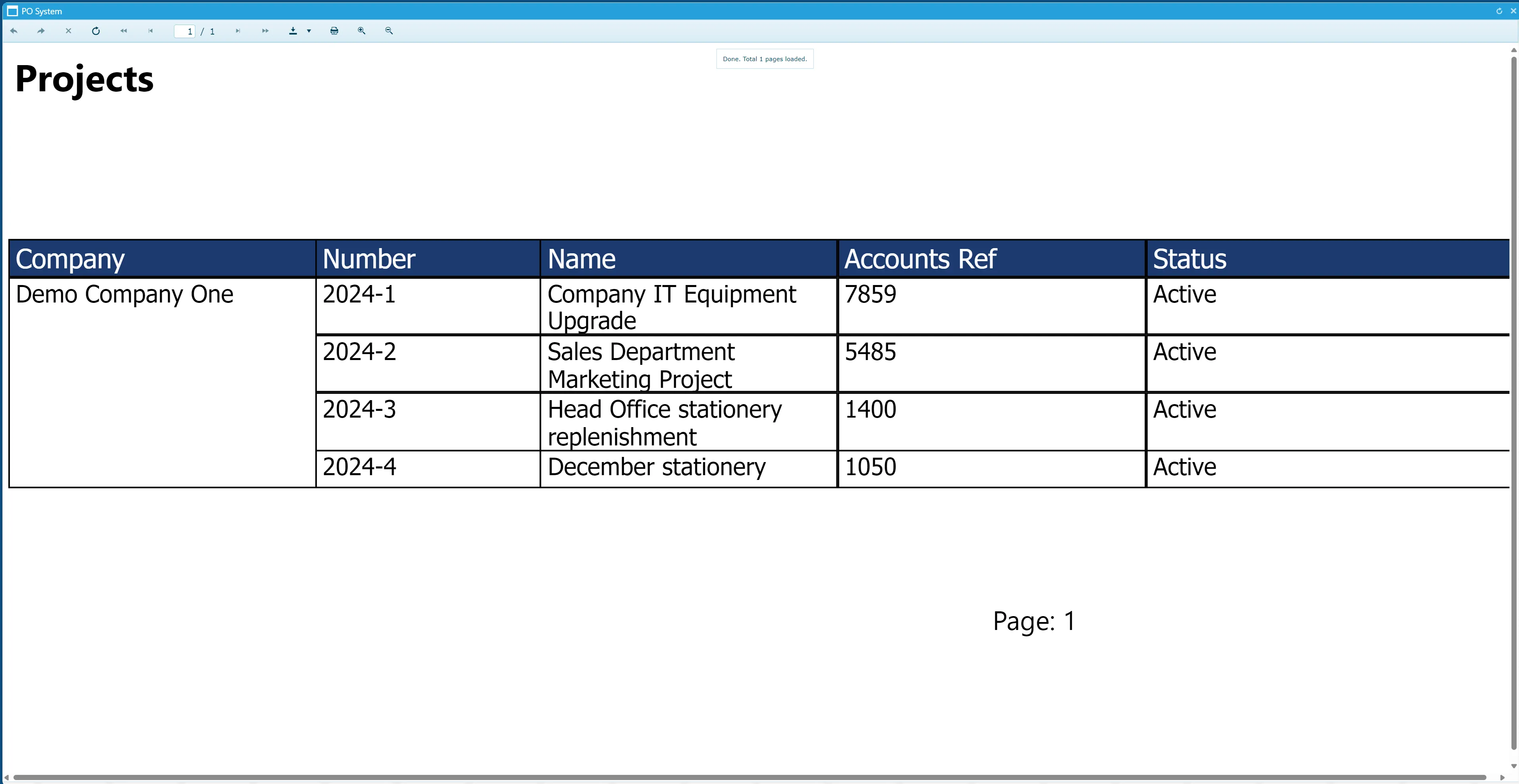Stop loading with the X toolbar icon
1519x784 pixels.
(68, 31)
